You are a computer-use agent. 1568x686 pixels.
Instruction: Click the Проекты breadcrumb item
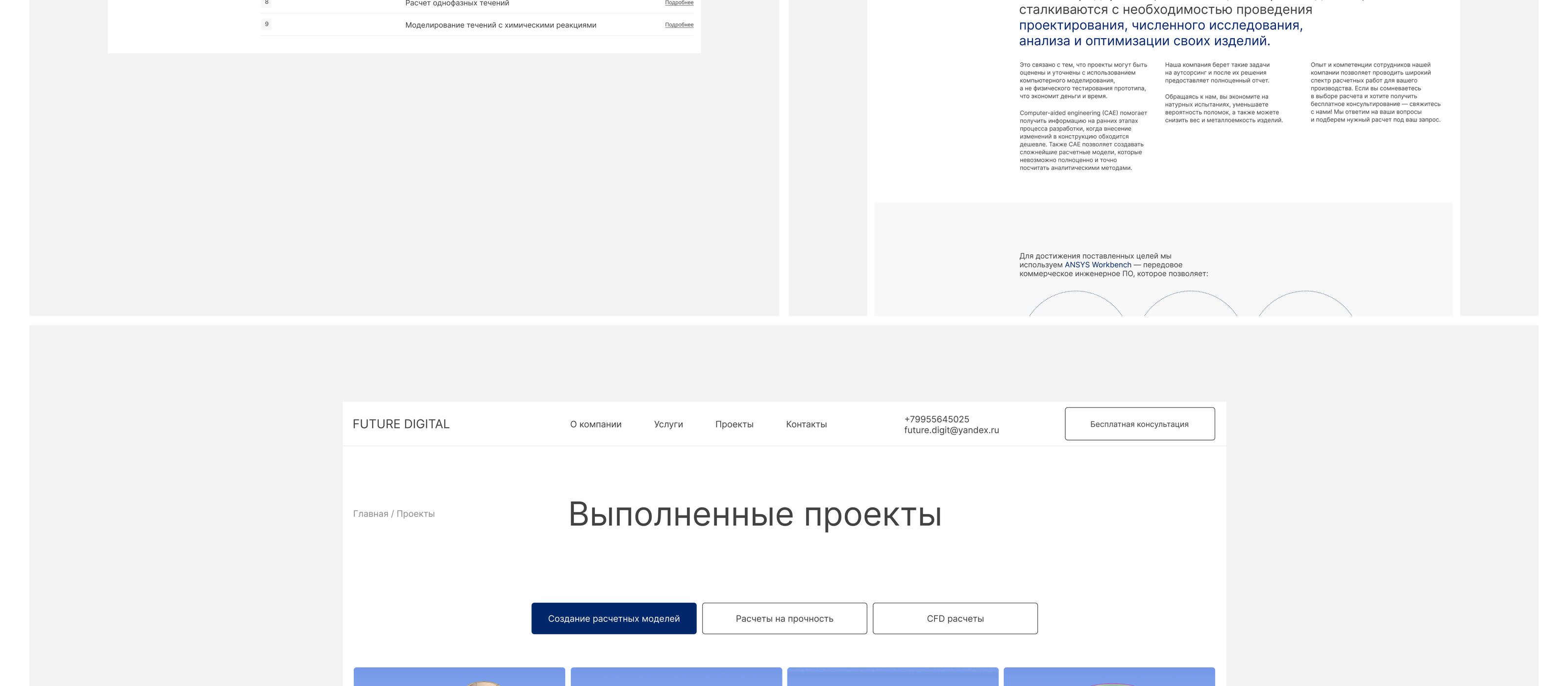(415, 514)
